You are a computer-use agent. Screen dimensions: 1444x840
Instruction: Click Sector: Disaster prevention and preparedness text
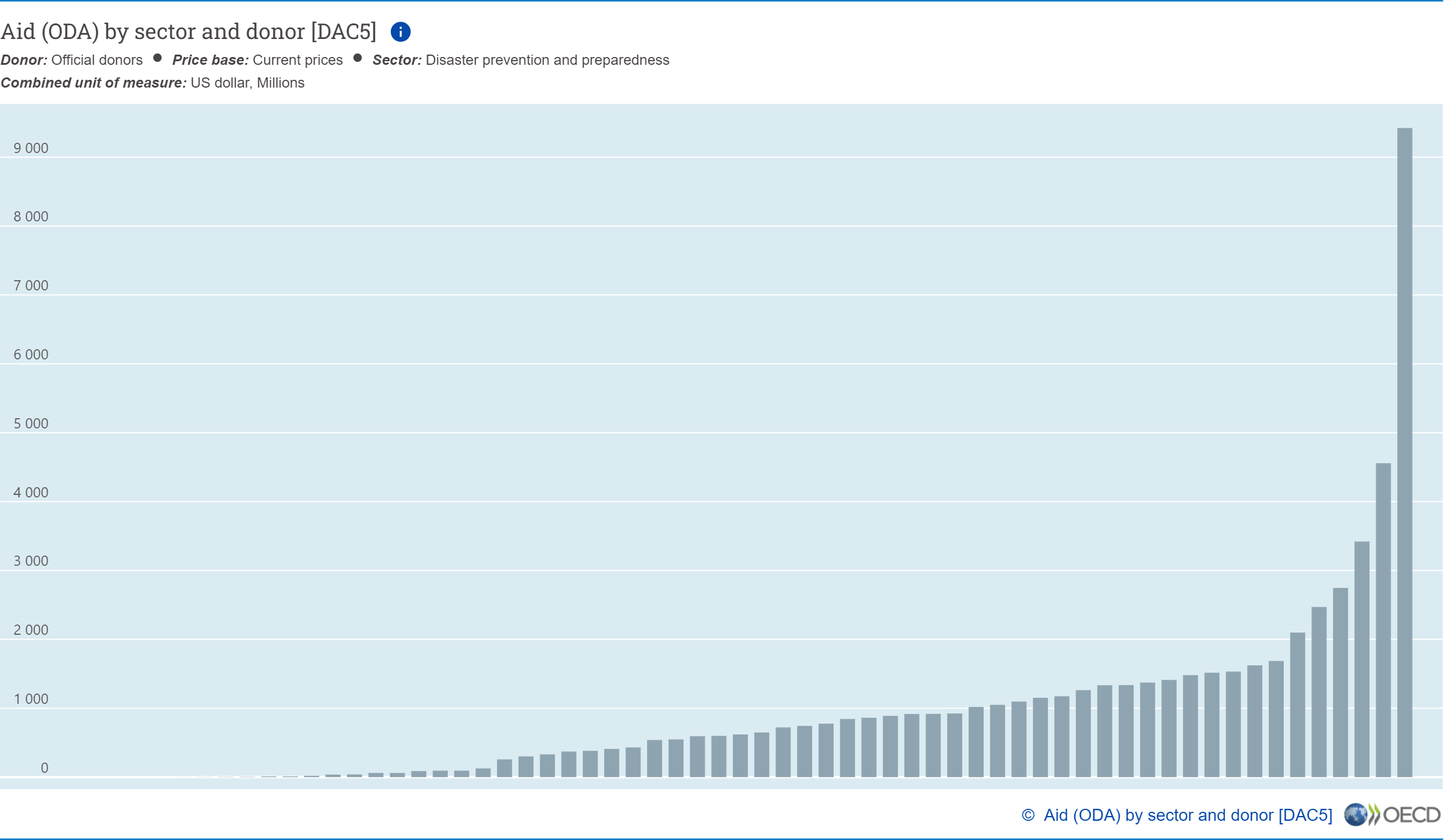[x=521, y=60]
